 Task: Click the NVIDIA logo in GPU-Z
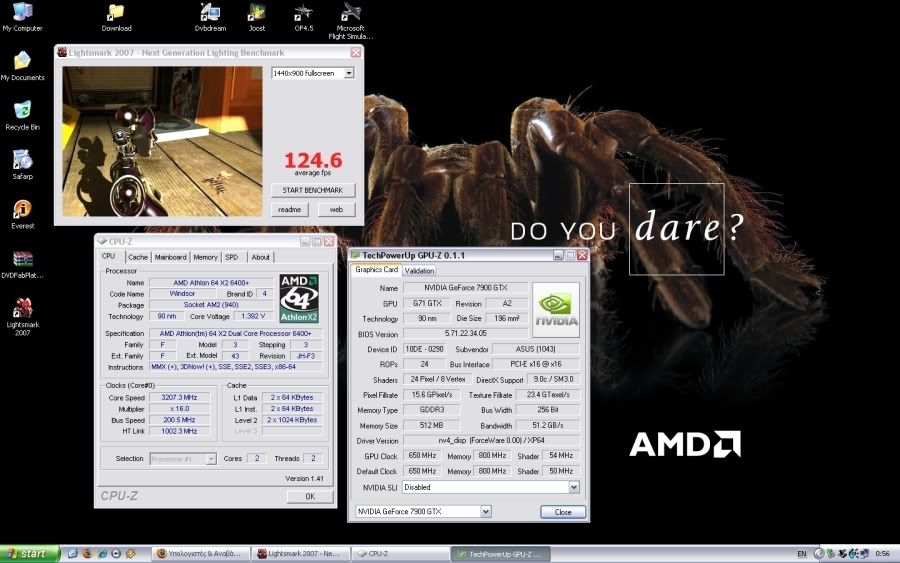point(556,309)
